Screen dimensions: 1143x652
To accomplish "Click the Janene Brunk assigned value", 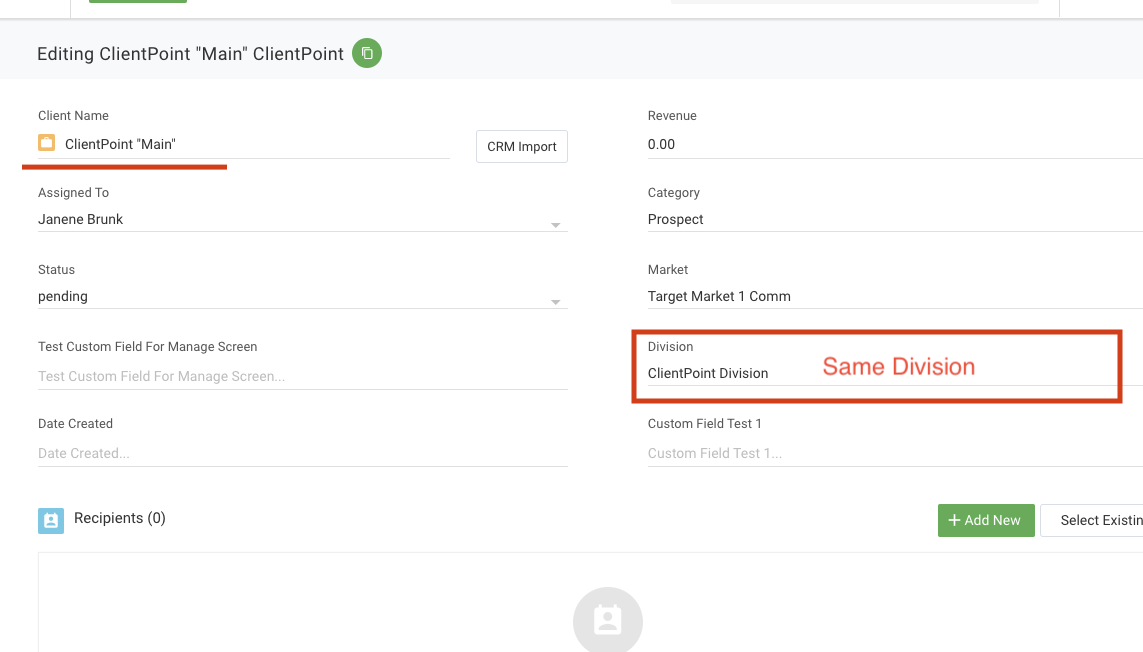I will pyautogui.click(x=80, y=220).
